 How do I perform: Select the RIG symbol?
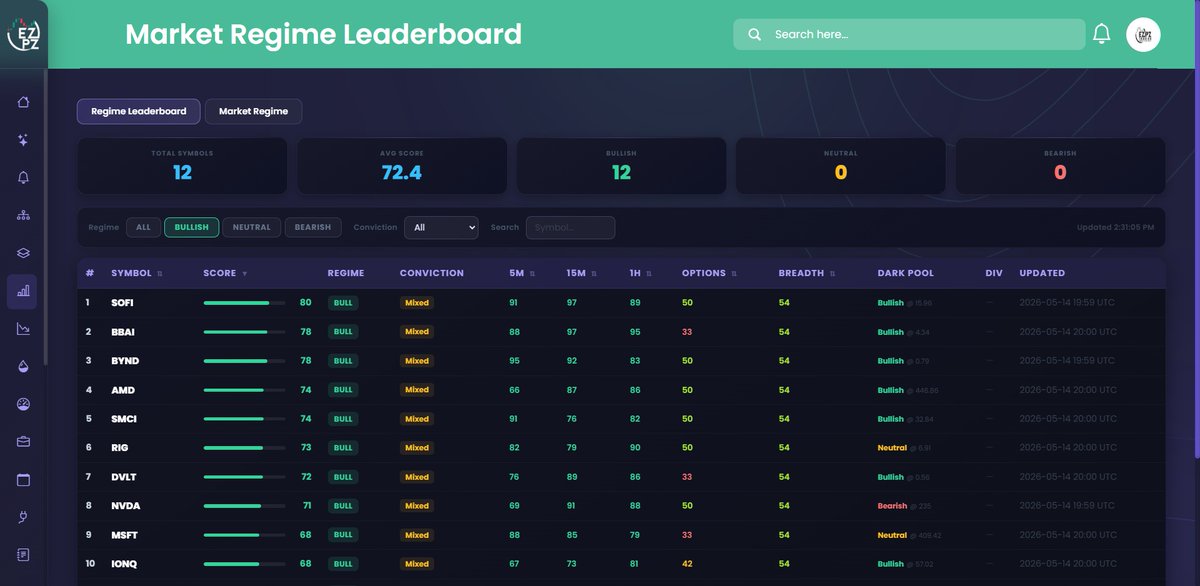click(x=120, y=448)
